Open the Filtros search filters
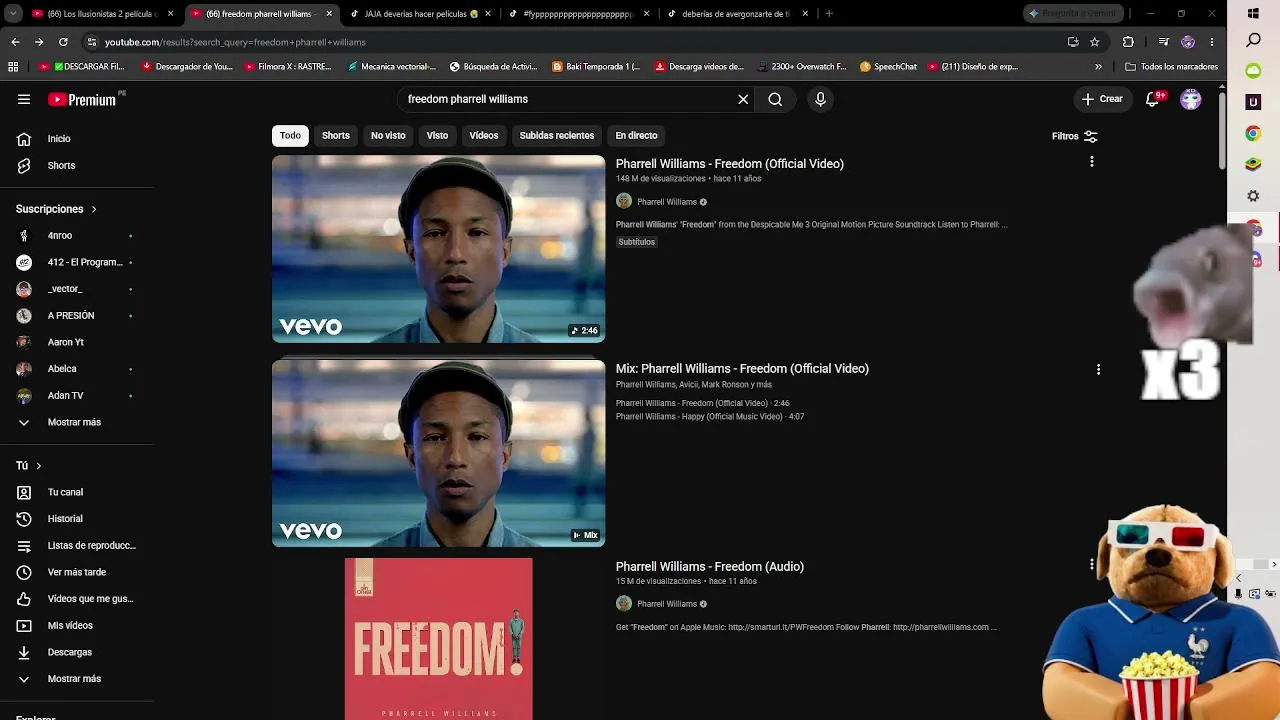Image resolution: width=1280 pixels, height=720 pixels. click(x=1075, y=136)
